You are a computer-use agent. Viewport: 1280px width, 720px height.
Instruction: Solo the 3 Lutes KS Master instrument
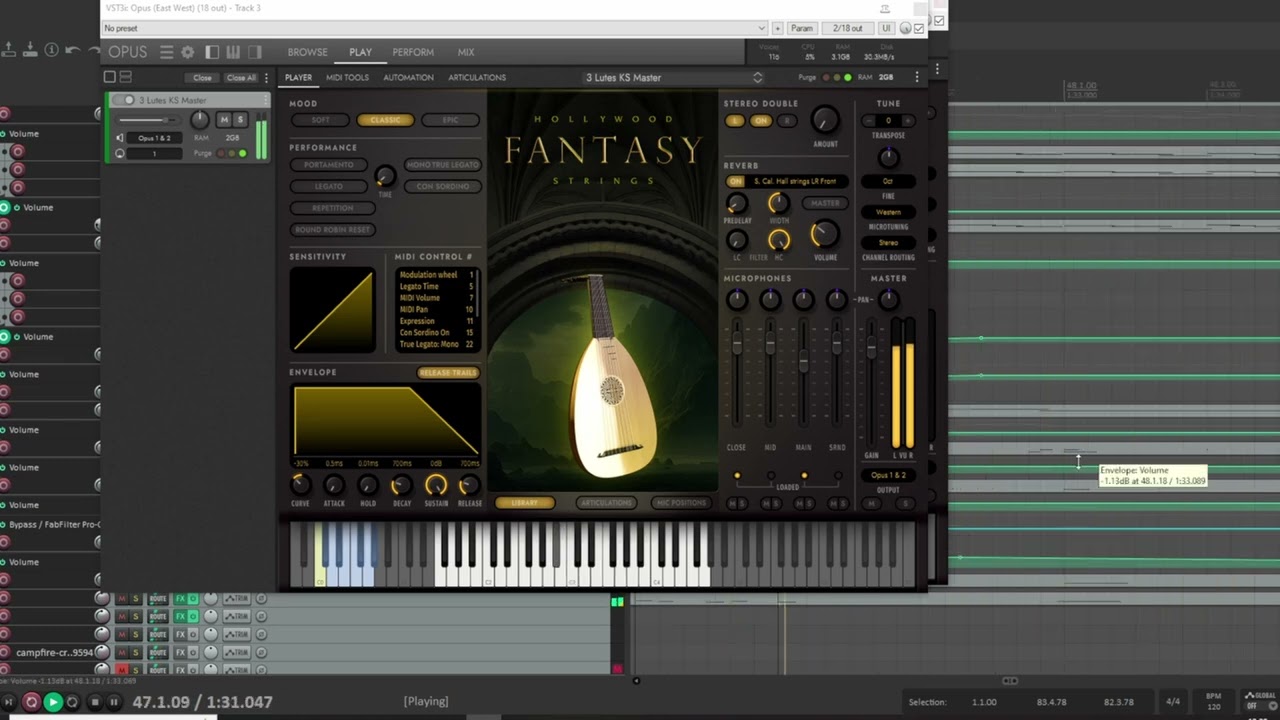coord(240,120)
